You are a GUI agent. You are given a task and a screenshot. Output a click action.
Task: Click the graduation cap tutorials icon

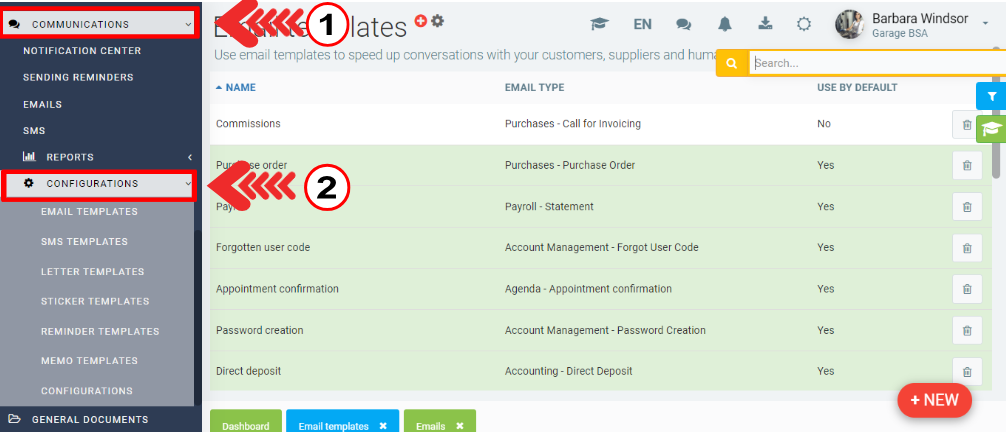(x=600, y=24)
